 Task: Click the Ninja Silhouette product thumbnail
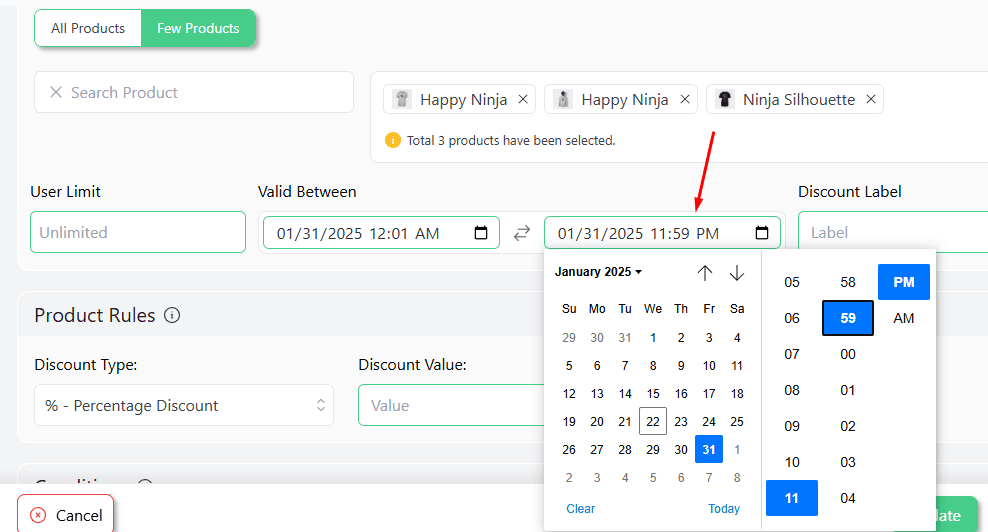(725, 99)
